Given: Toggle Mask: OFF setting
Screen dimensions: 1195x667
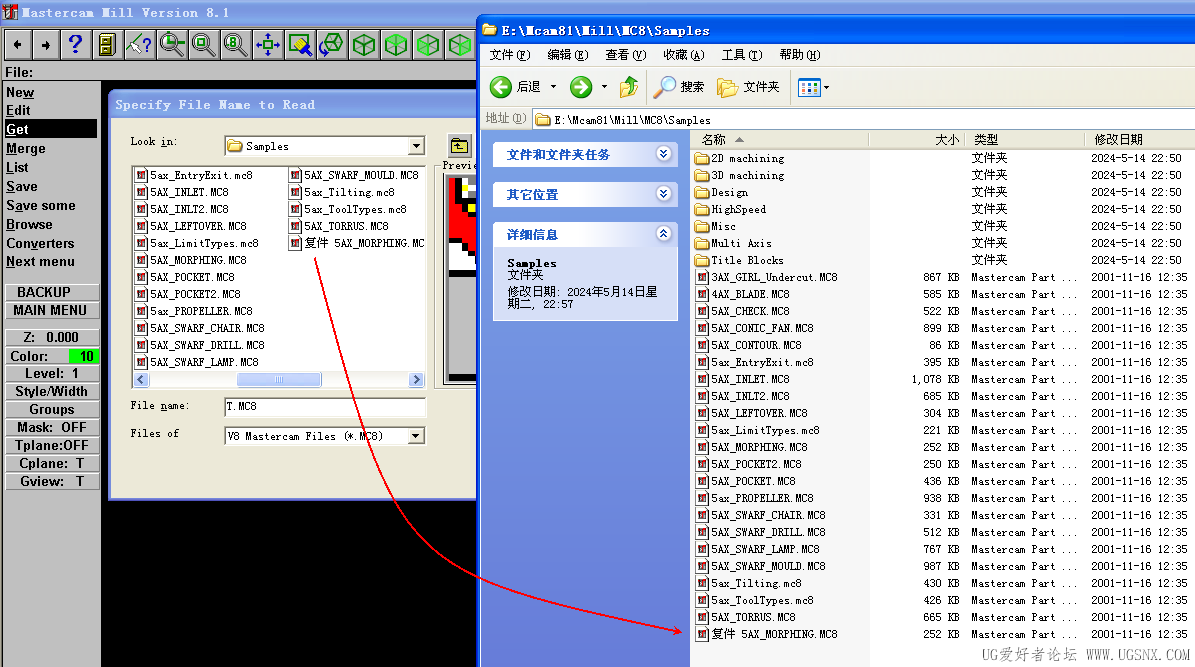Looking at the screenshot, I should coord(52,428).
